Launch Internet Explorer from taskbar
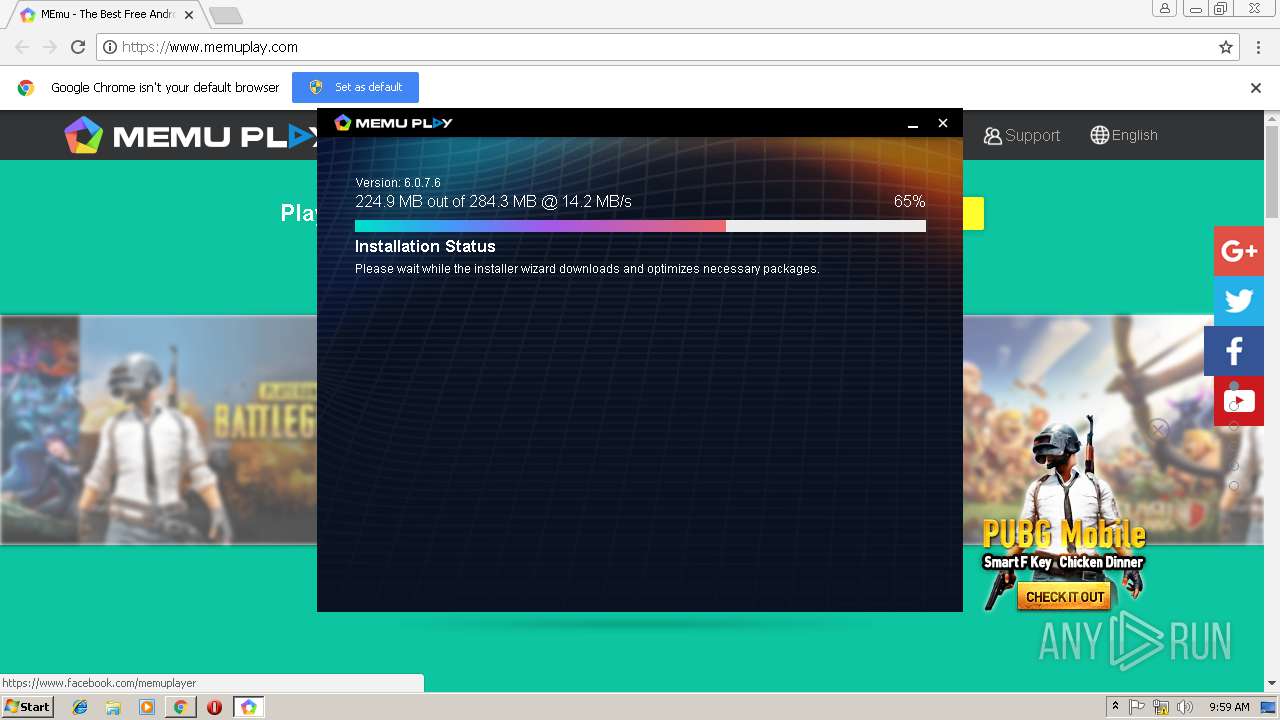Viewport: 1280px width, 720px height. [80, 707]
